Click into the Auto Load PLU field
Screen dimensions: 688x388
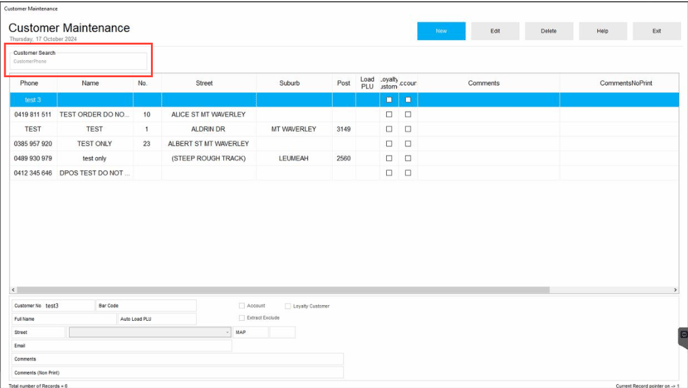point(157,319)
